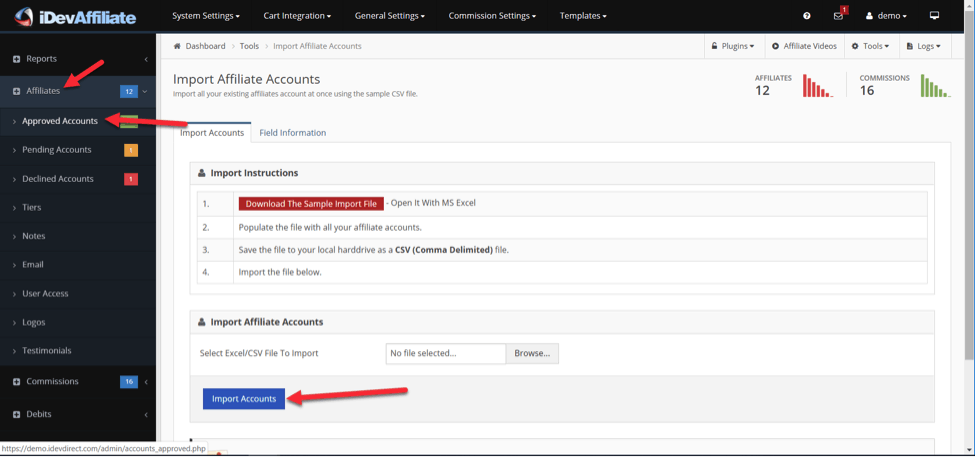Image resolution: width=975 pixels, height=457 pixels.
Task: Collapse the Affiliates sidebar section
Action: [x=78, y=91]
